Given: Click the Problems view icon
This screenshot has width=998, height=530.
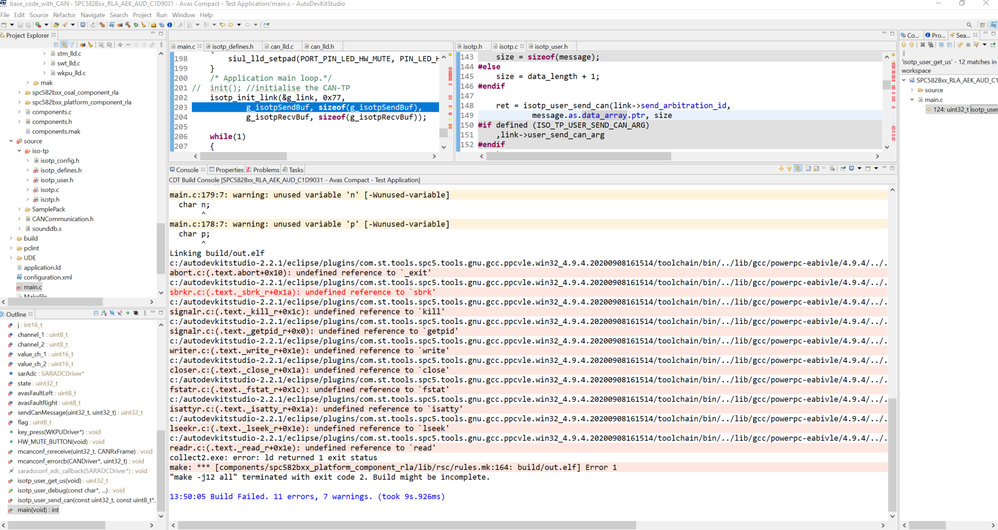Looking at the screenshot, I should coord(249,170).
